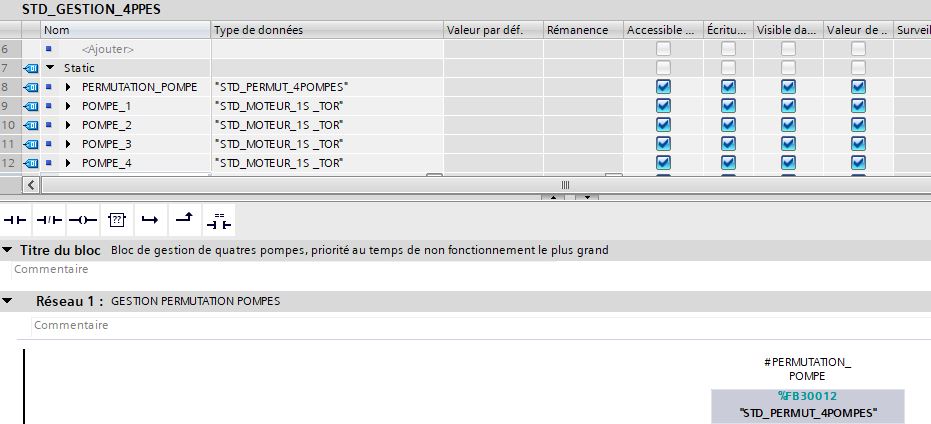The width and height of the screenshot is (931, 424).
Task: Click the Écritu... column header
Action: tap(729, 30)
